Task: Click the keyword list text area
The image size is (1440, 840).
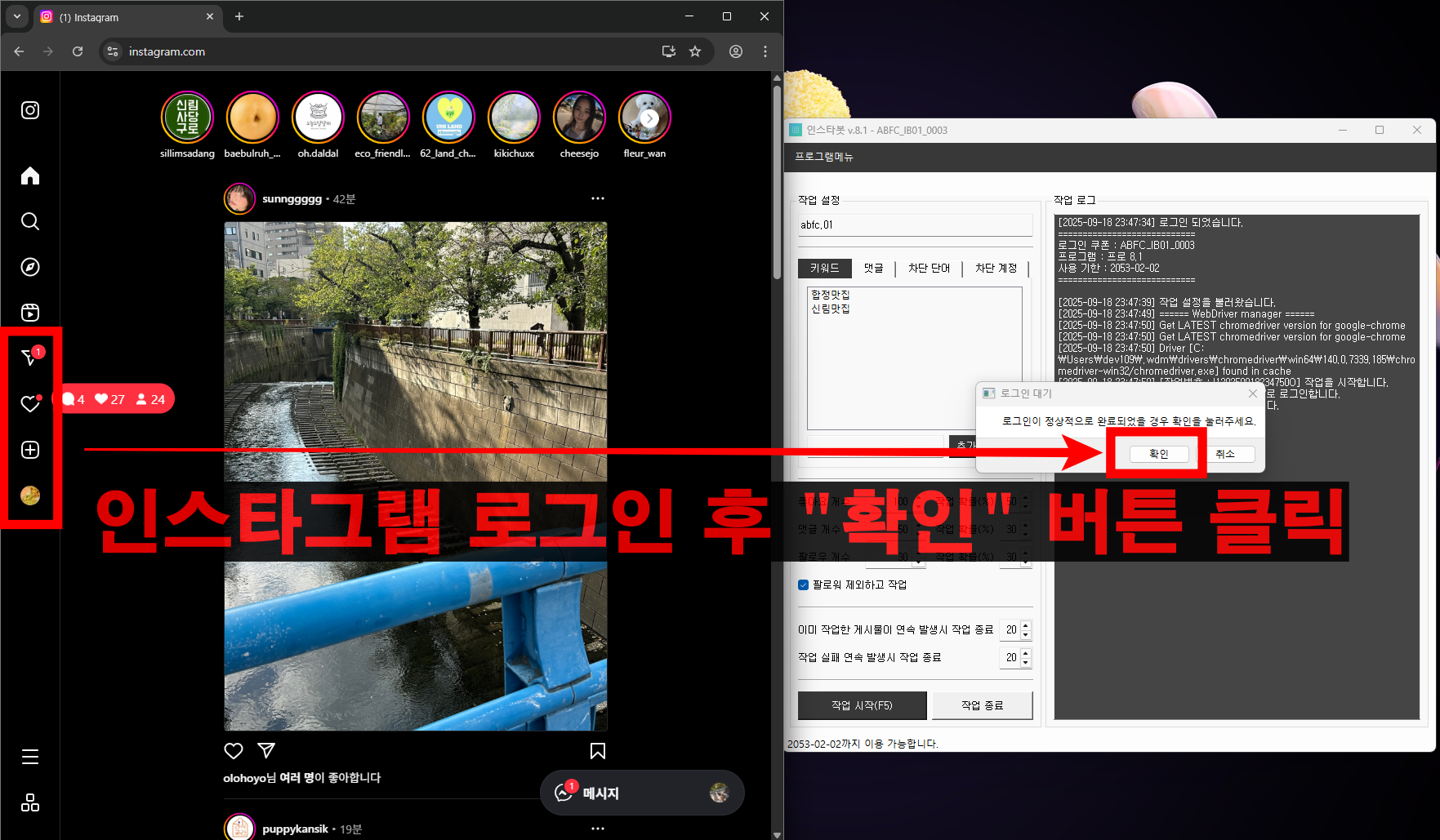Action: [914, 358]
